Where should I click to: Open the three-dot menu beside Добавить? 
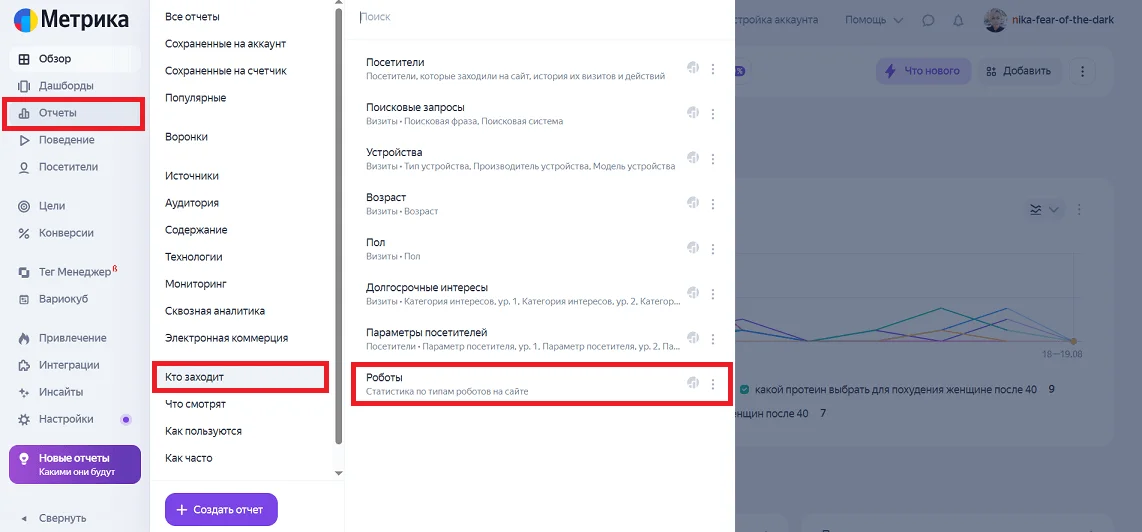tap(1082, 71)
